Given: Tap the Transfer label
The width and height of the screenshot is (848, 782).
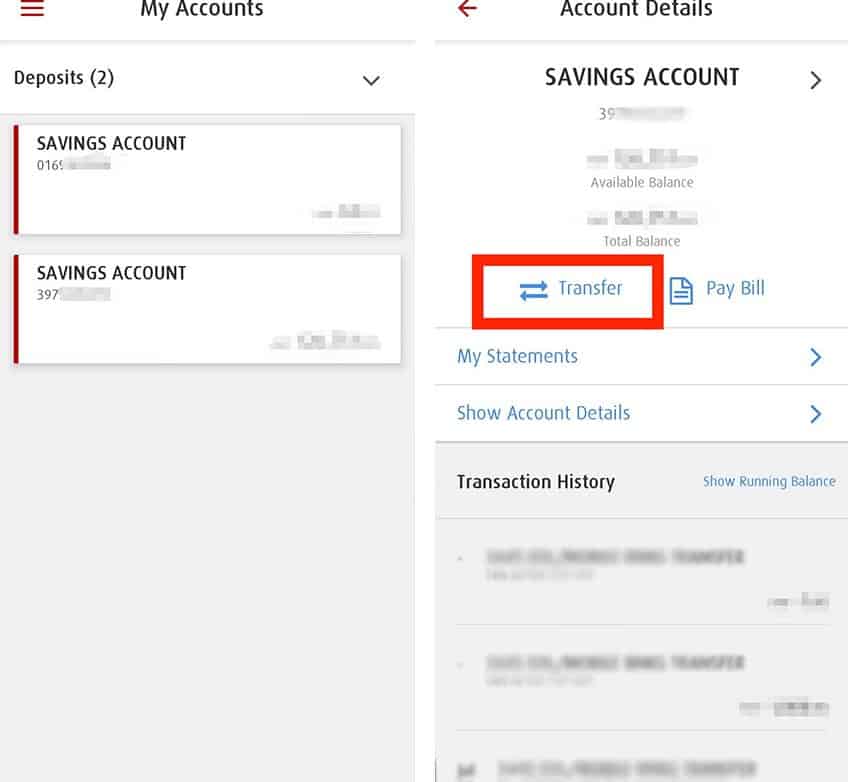Looking at the screenshot, I should [590, 288].
